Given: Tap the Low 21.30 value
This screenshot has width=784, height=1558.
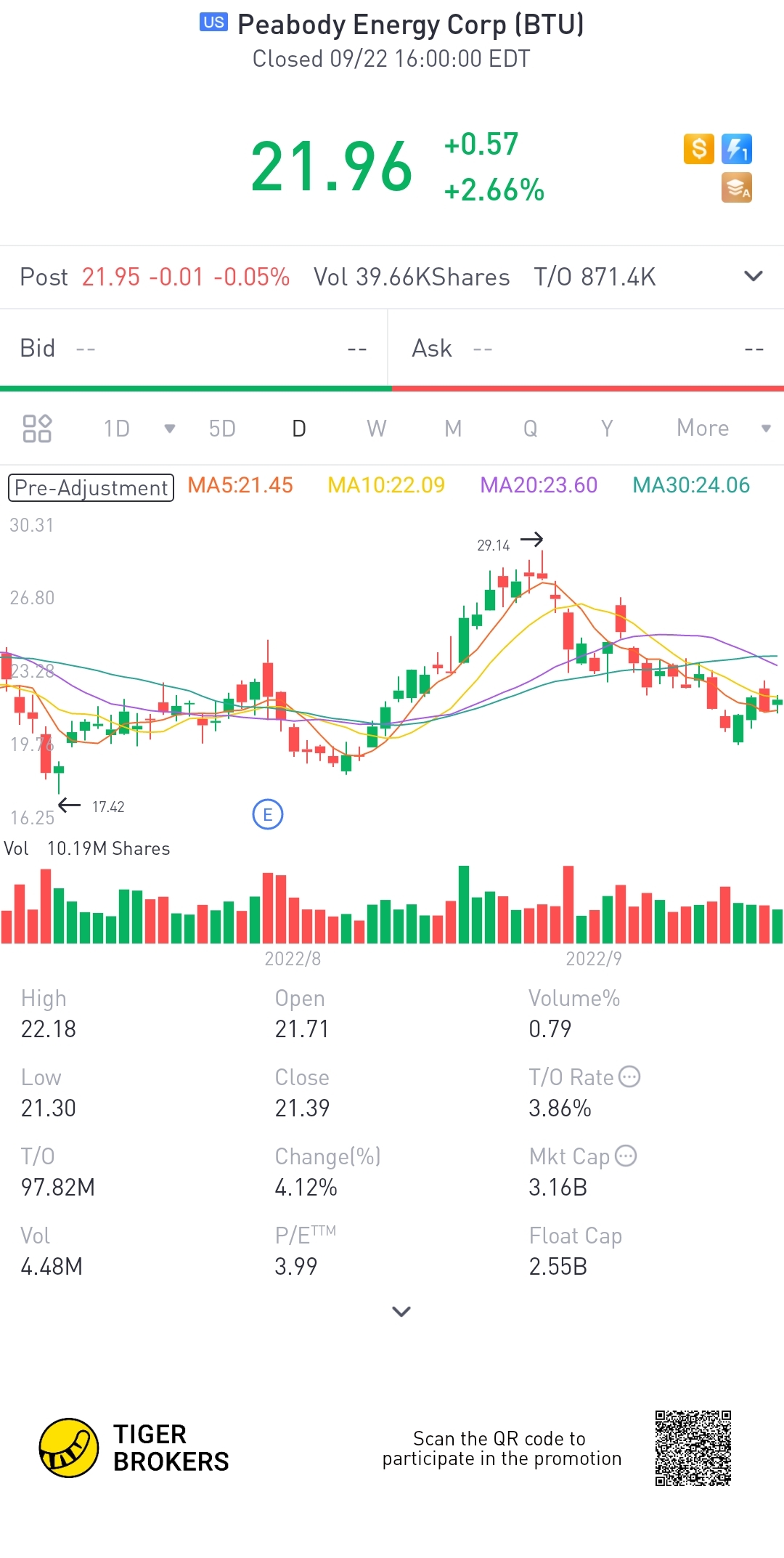Looking at the screenshot, I should (49, 1108).
